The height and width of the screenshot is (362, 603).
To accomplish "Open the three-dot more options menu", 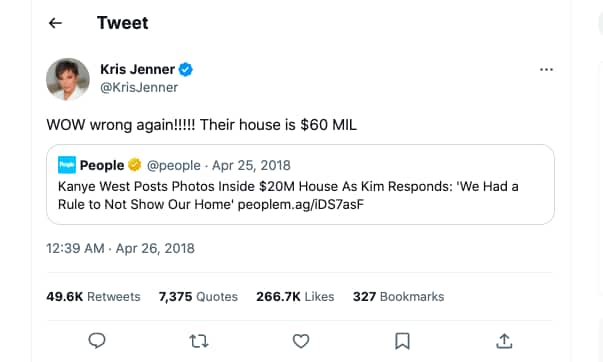I will (546, 70).
